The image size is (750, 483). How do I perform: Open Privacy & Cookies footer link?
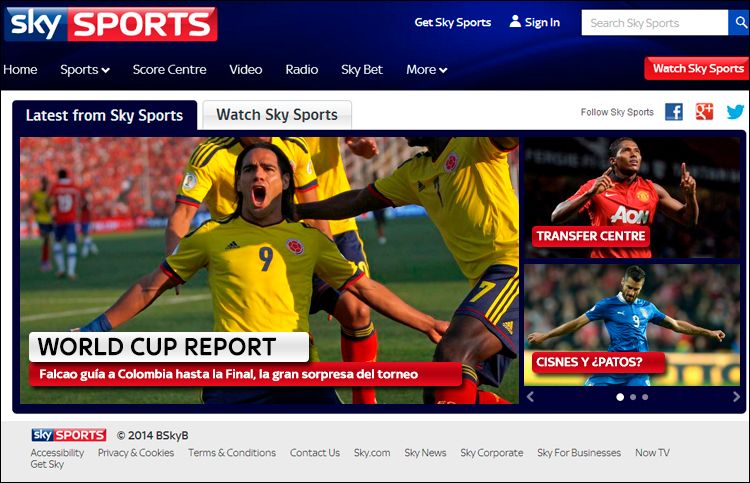click(136, 452)
